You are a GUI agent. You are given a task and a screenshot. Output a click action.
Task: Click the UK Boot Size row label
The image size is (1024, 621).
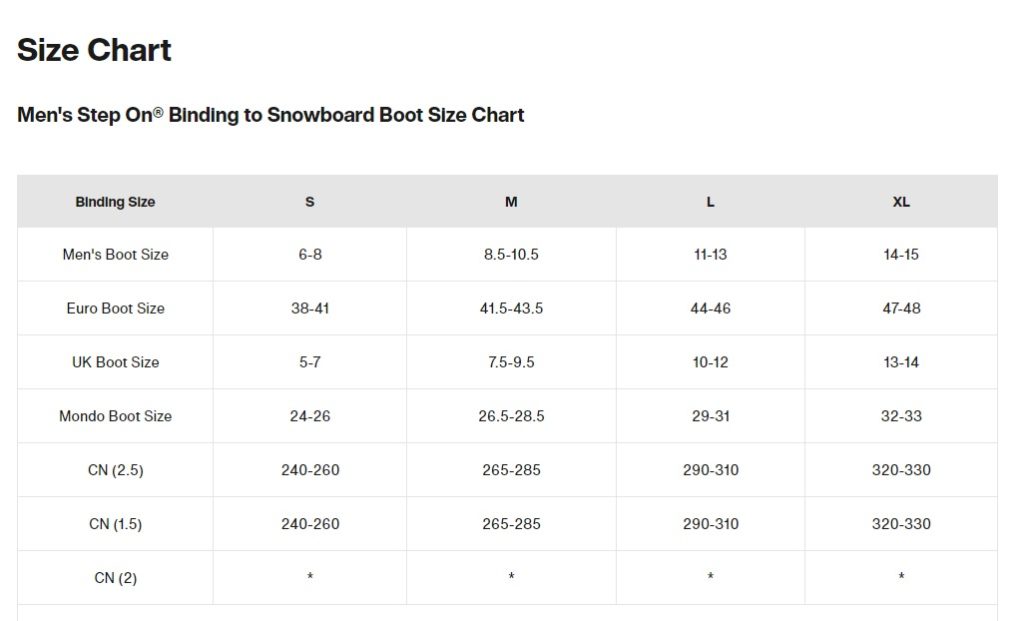tap(115, 362)
